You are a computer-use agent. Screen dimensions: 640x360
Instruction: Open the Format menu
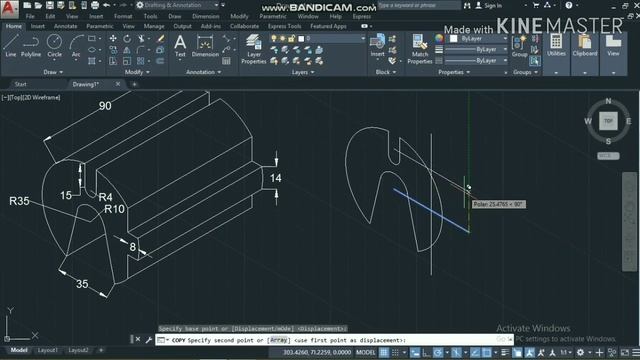point(123,16)
